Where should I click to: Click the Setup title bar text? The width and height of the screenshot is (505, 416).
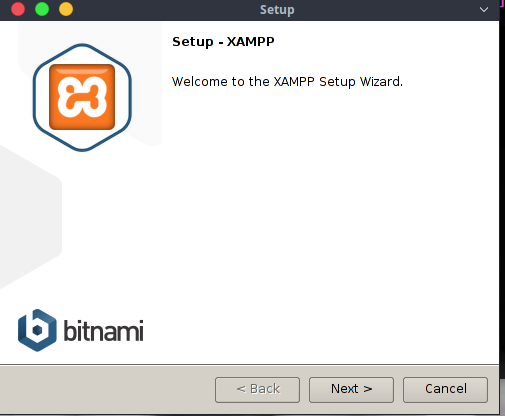[x=277, y=10]
